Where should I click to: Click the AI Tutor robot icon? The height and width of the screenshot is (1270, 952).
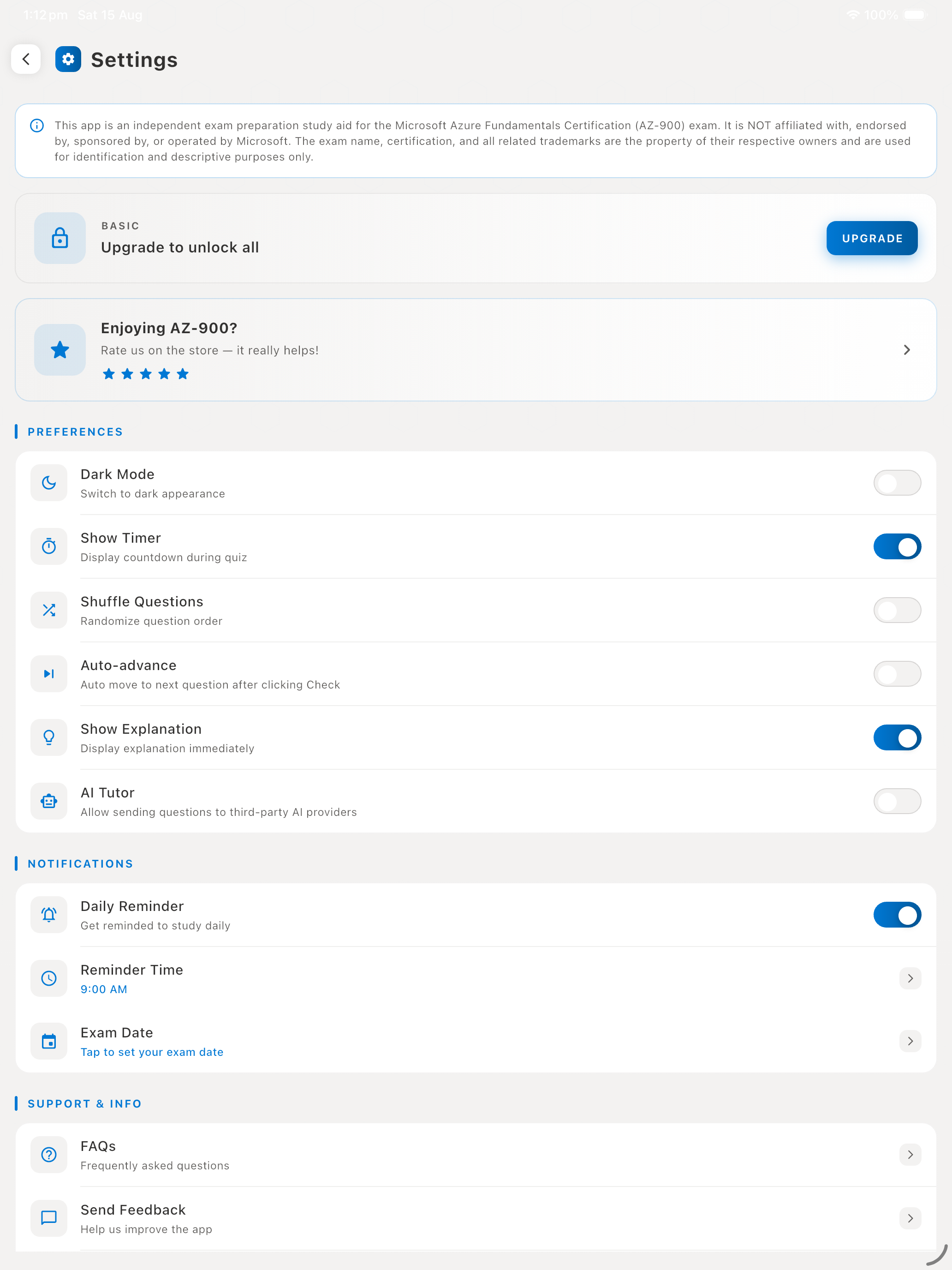(49, 802)
